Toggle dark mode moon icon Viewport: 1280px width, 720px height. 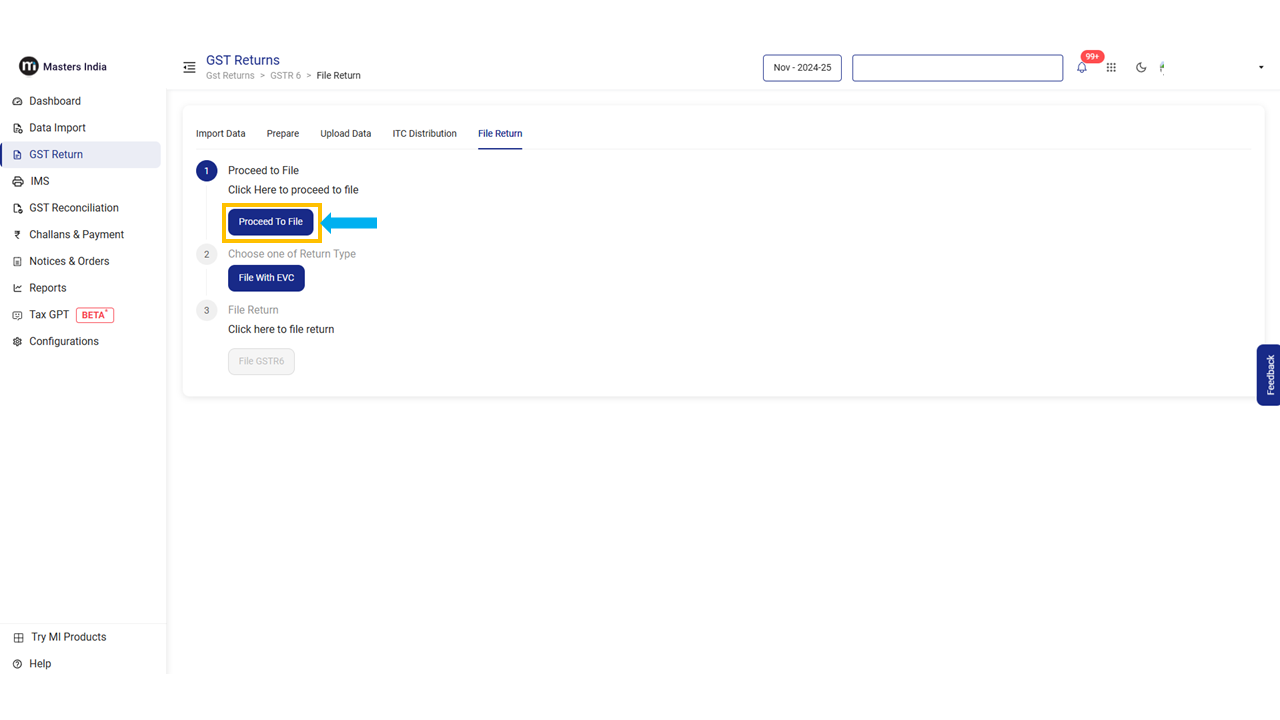tap(1141, 68)
